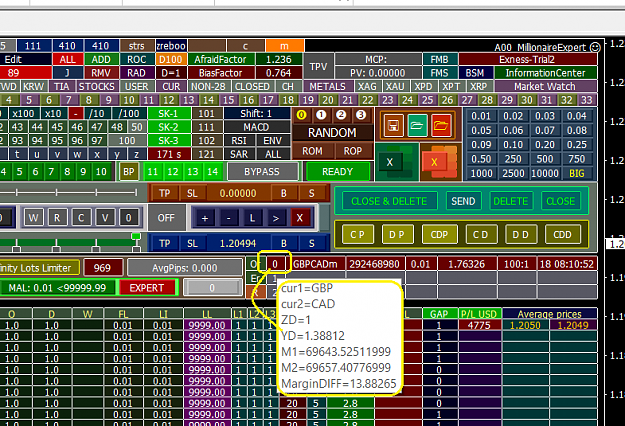Select the KRW tab
Screen dimensions: 625x426
click(33, 86)
